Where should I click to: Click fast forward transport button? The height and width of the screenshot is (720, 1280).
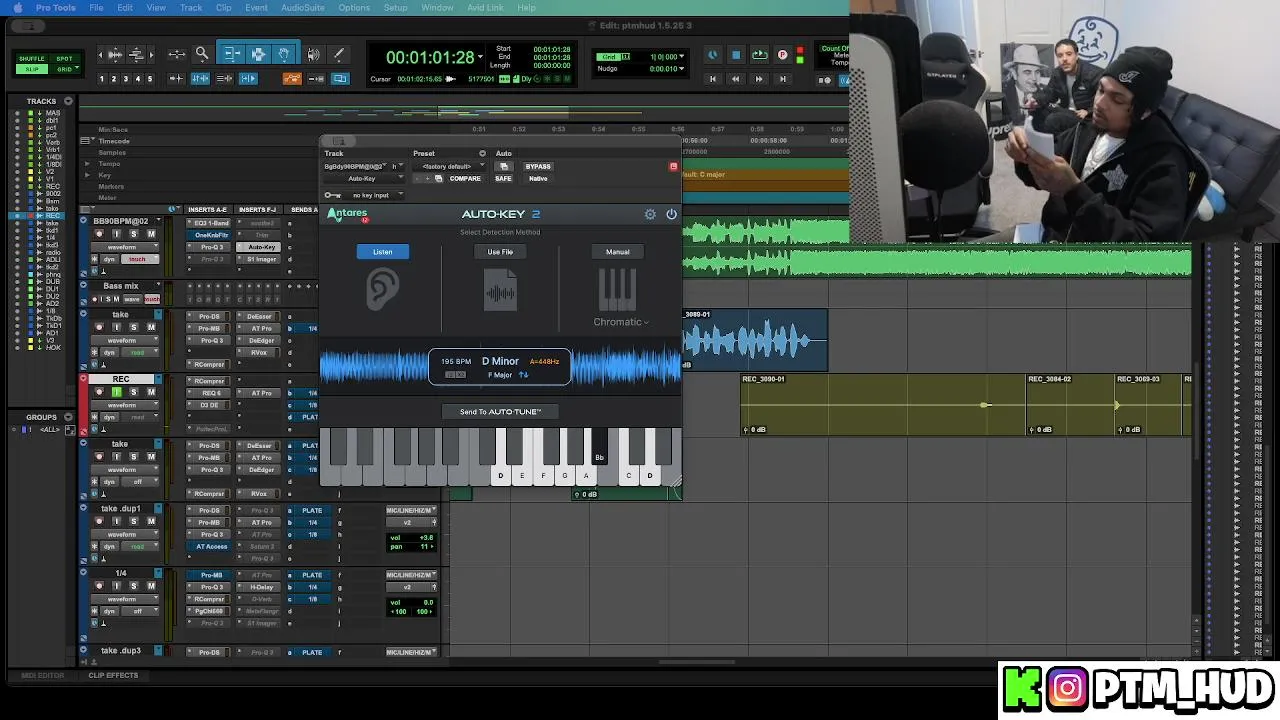(x=759, y=78)
